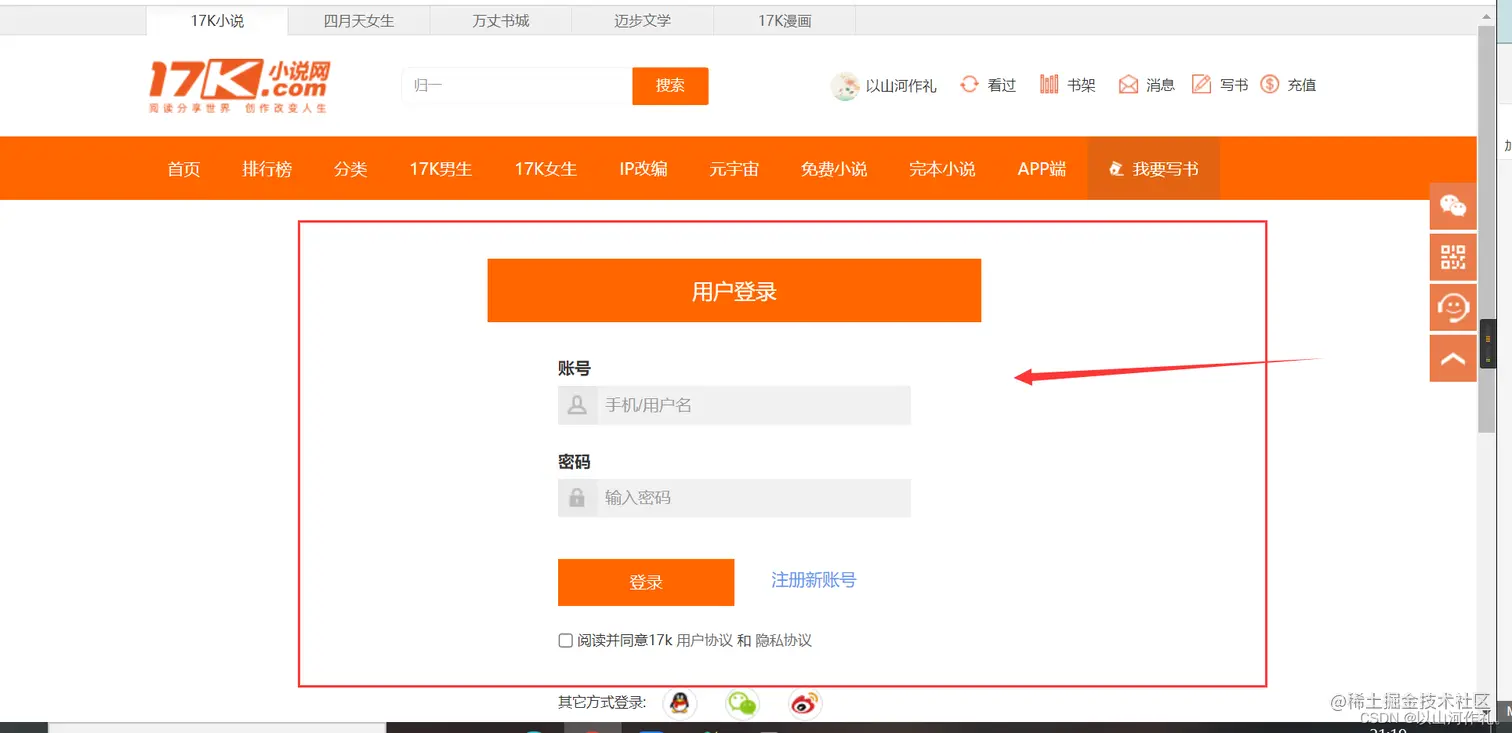Open the 元宇宙 navigation menu item

[x=734, y=168]
